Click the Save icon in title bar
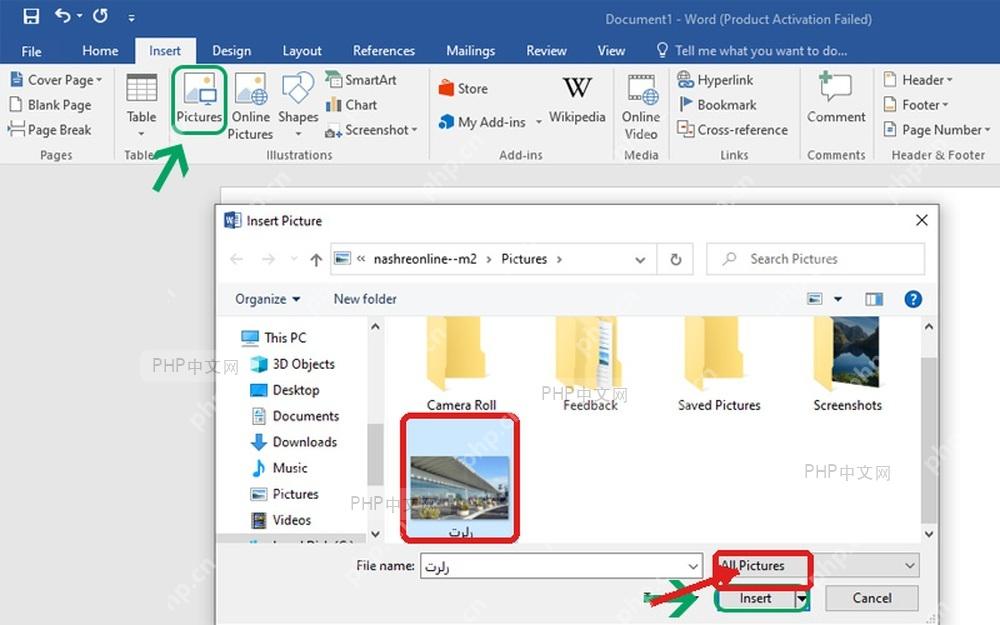1000x625 pixels. pos(31,16)
